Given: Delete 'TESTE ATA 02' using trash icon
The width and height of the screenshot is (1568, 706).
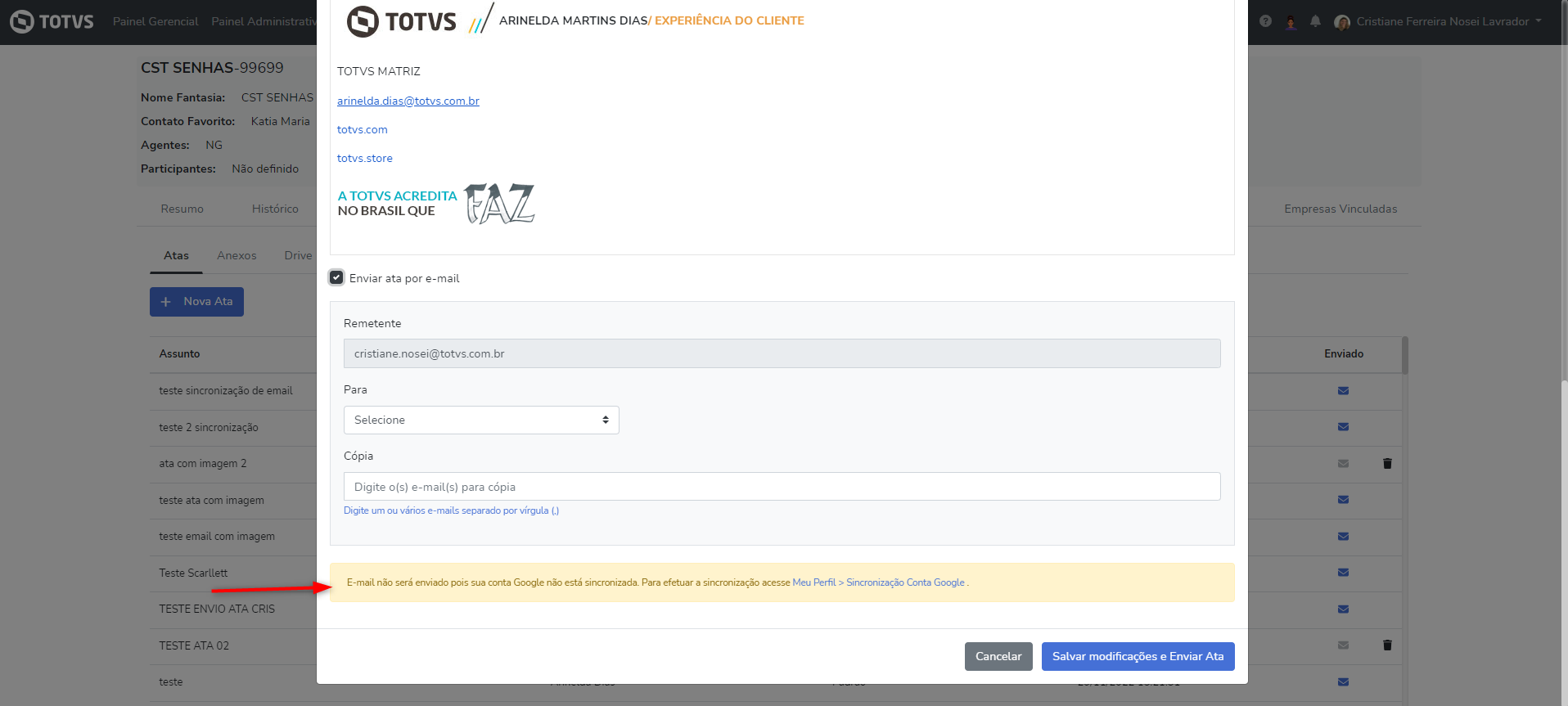Looking at the screenshot, I should 1387,645.
